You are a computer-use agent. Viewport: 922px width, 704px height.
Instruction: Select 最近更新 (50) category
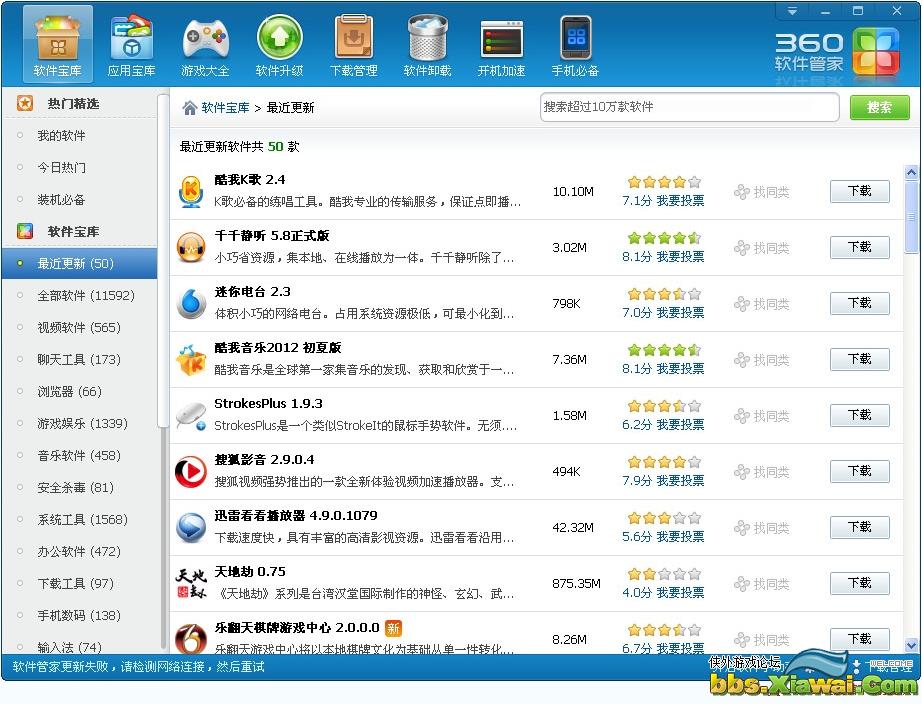click(79, 263)
